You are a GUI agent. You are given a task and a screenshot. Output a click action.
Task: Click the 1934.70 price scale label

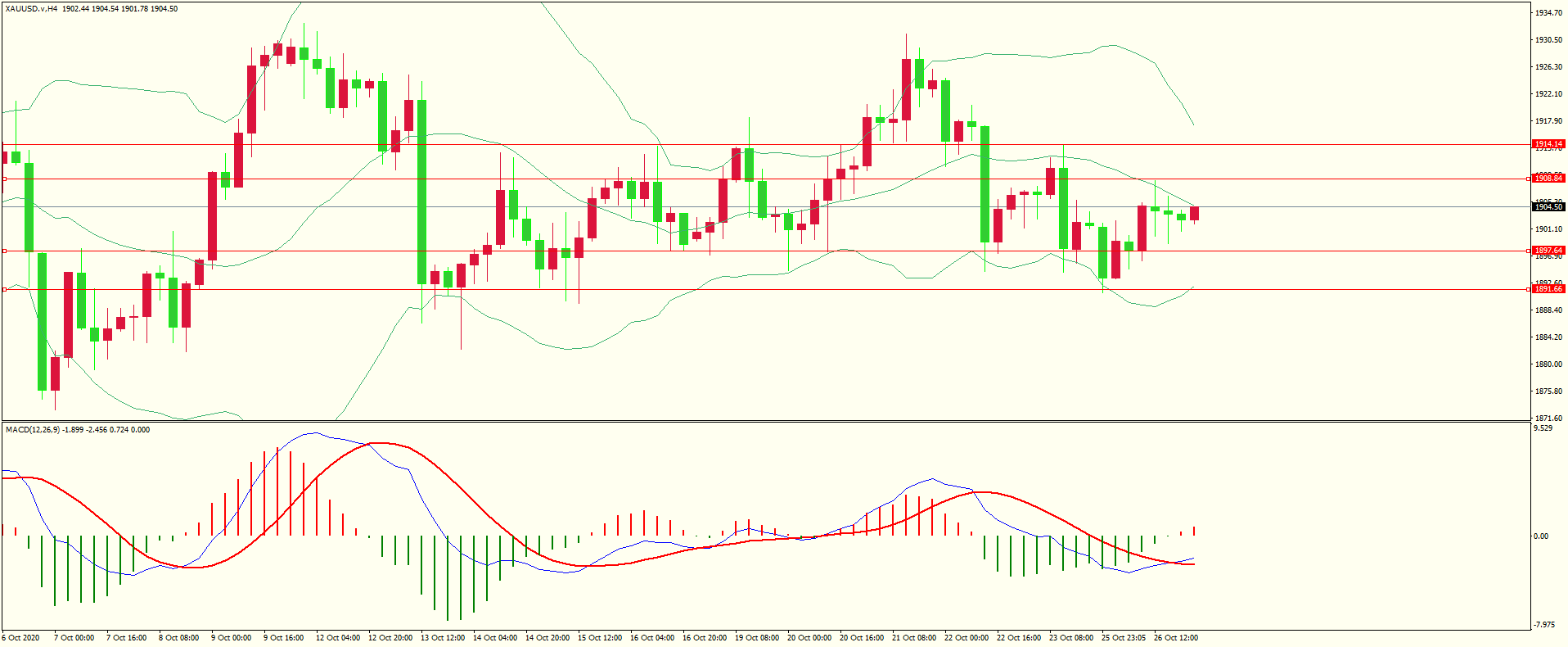point(1549,13)
